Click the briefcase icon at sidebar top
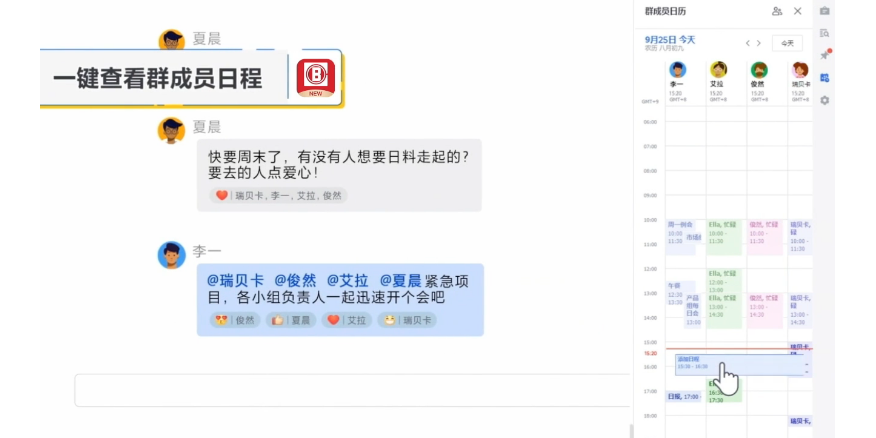 point(824,11)
